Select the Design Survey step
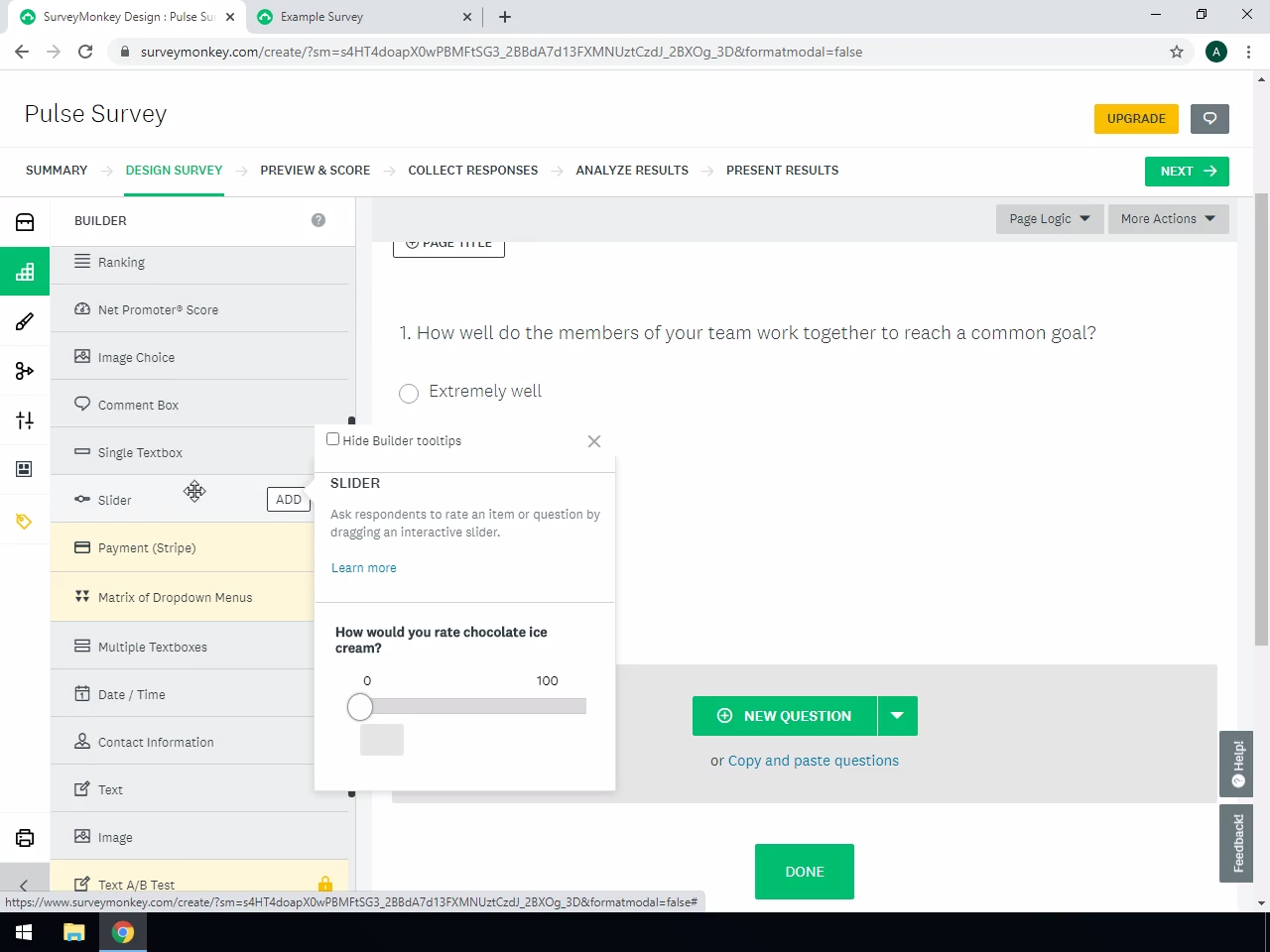The image size is (1270, 952). coord(174,171)
